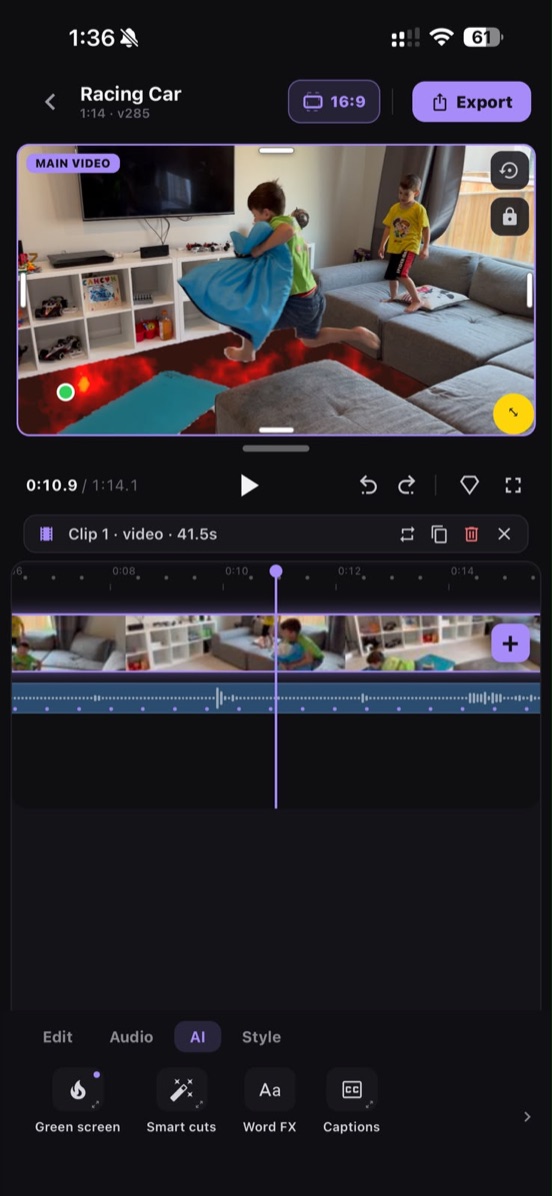This screenshot has height=1196, width=552.
Task: Click the purple playhead marker on timeline
Action: [276, 571]
